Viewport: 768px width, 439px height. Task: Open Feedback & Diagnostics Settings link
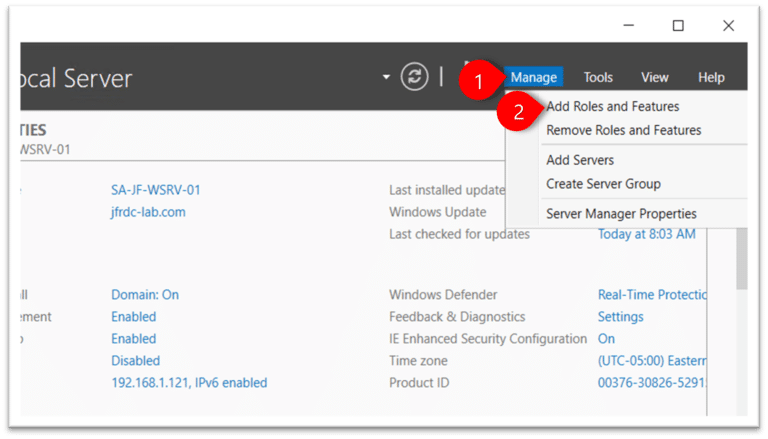click(x=620, y=317)
